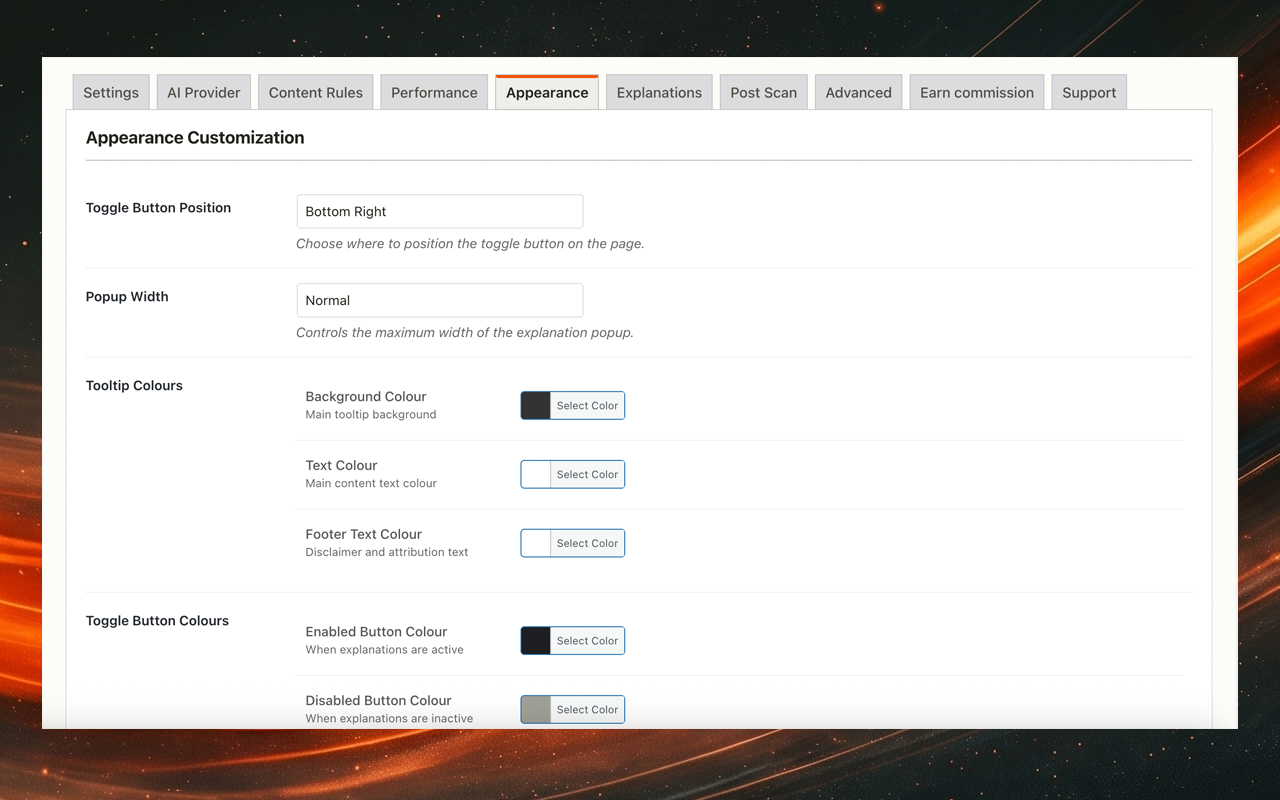The height and width of the screenshot is (800, 1280).
Task: Click Select Color for Enabled Button Colour
Action: [587, 640]
